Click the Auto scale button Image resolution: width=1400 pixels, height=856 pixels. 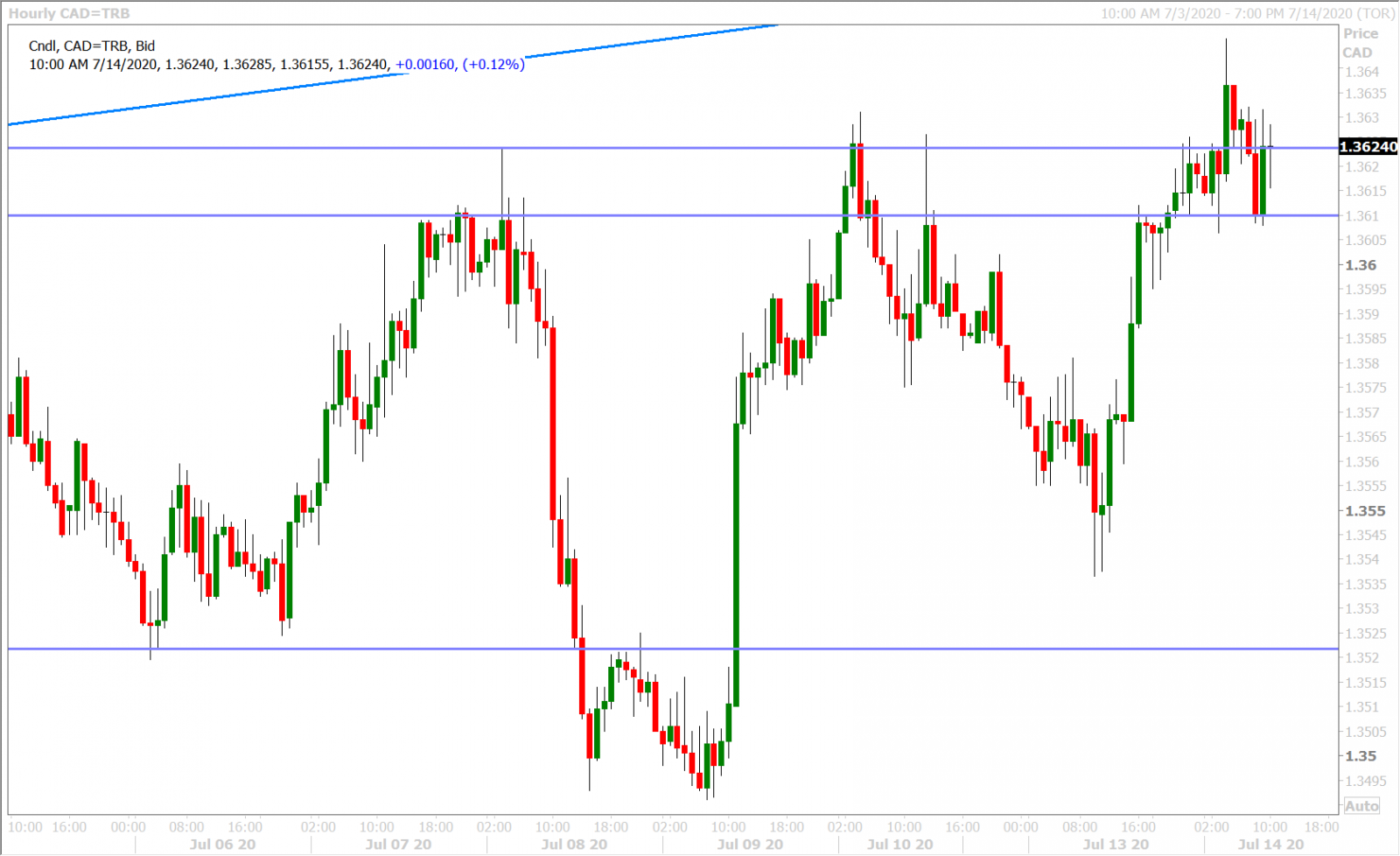pos(1361,806)
